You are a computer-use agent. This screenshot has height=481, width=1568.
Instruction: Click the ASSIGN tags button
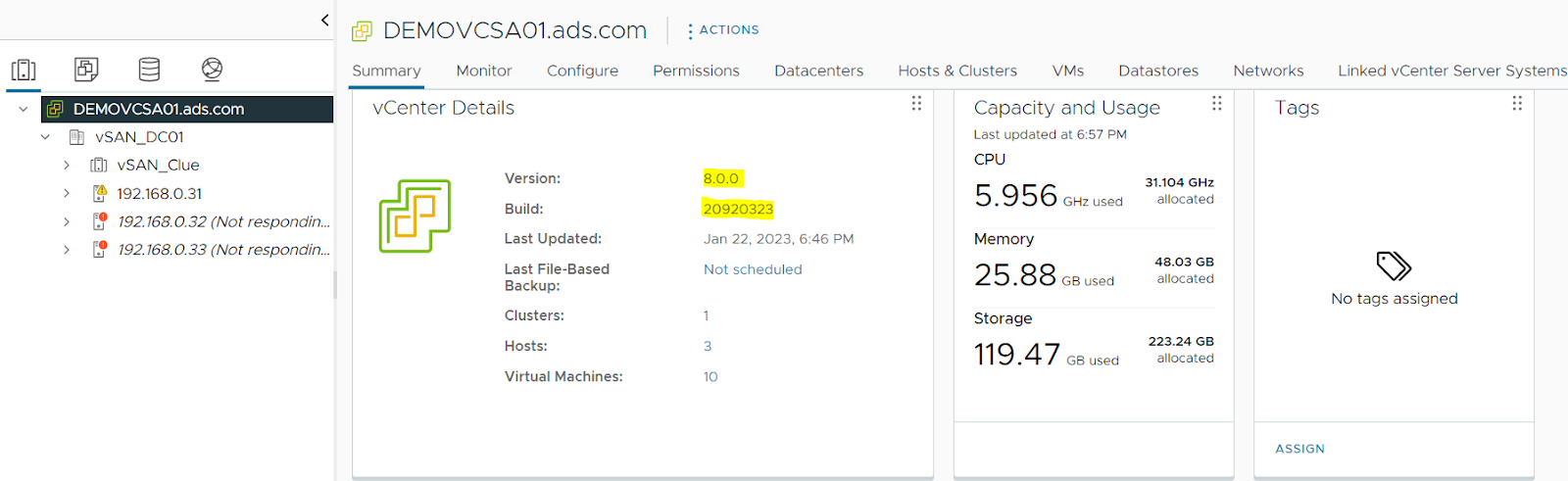[x=1299, y=449]
